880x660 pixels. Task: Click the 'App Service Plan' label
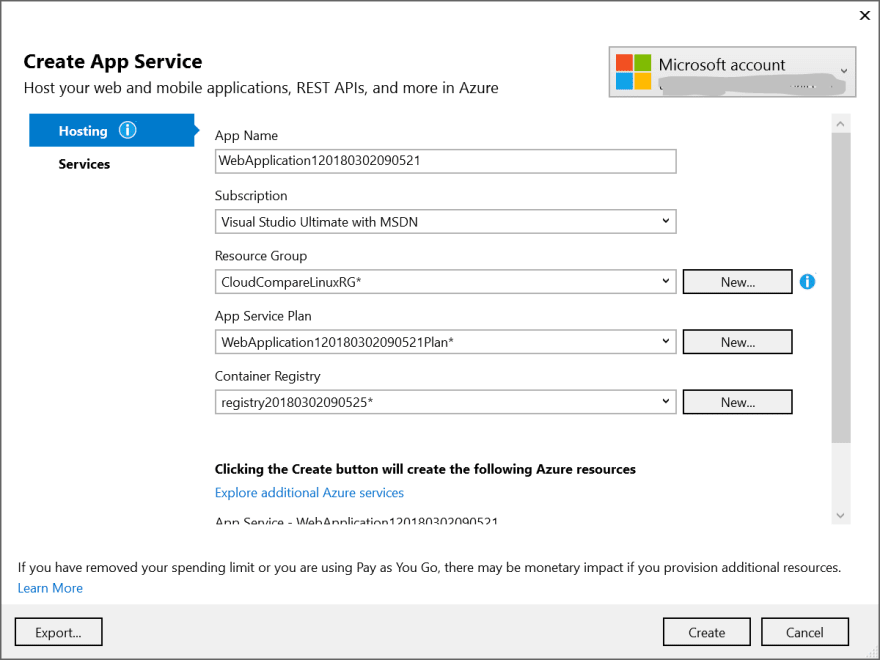point(263,316)
